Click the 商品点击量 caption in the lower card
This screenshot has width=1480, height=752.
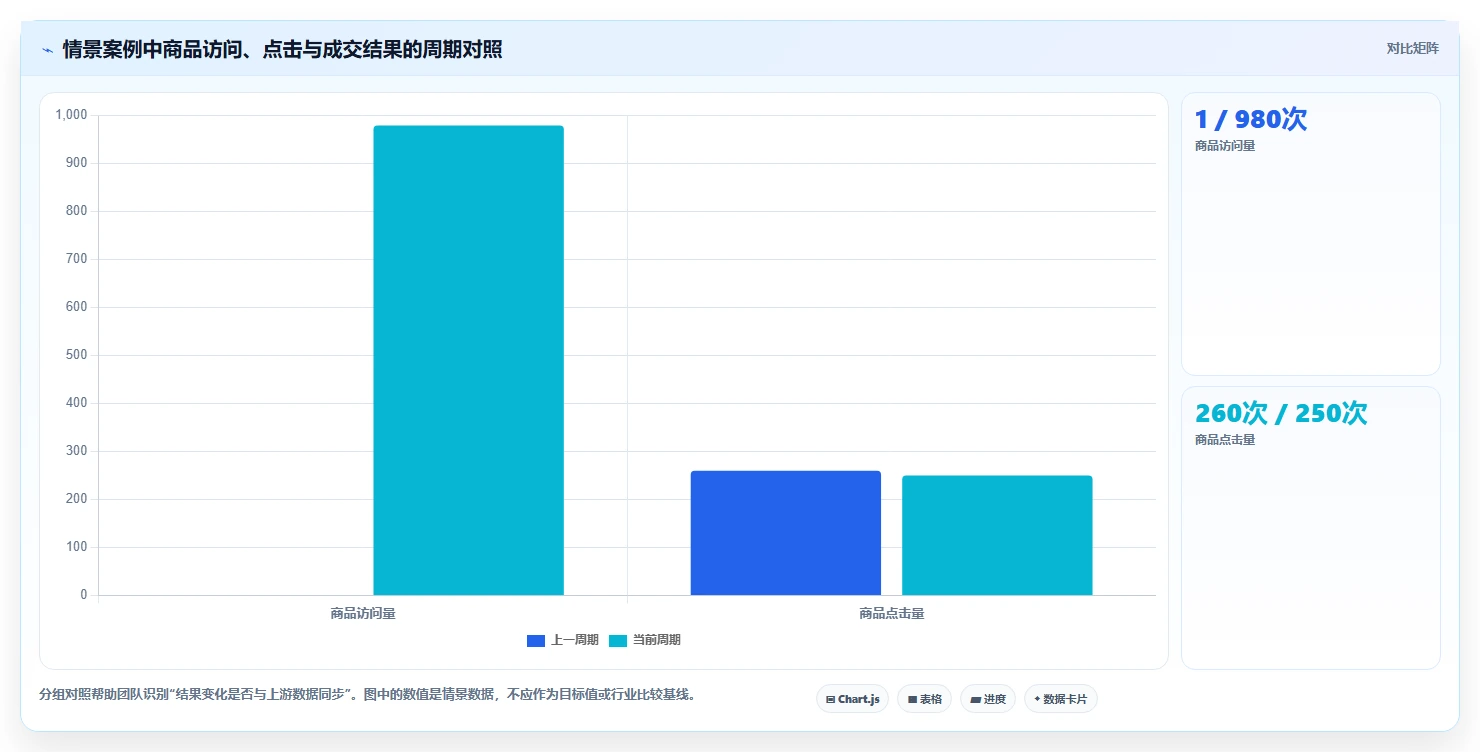1225,440
